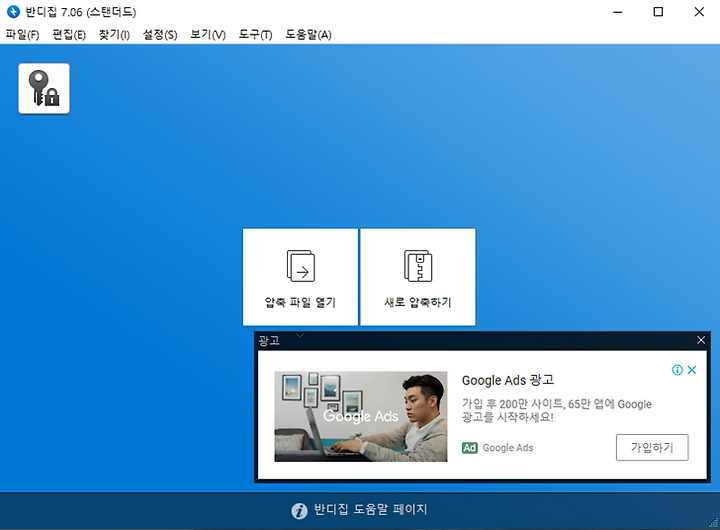Viewport: 720px width, 530px height.
Task: Open the 보기(V) menu
Action: tap(208, 35)
